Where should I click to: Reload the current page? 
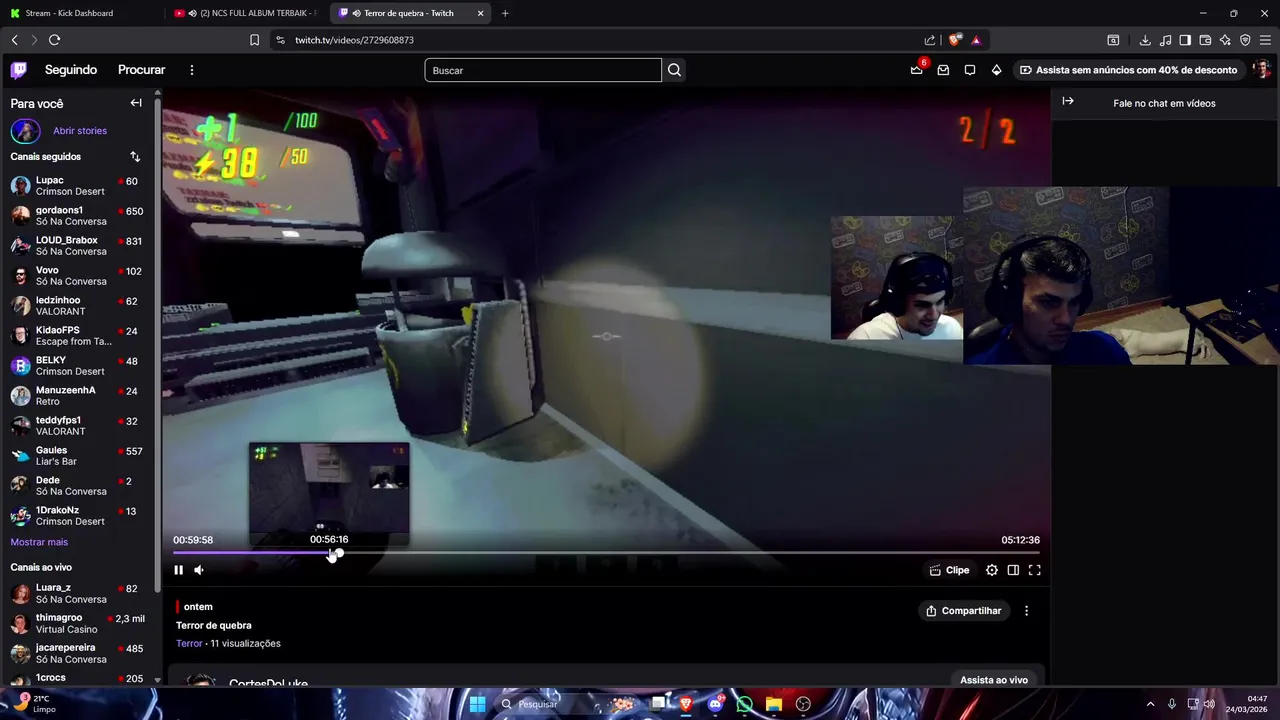click(54, 40)
